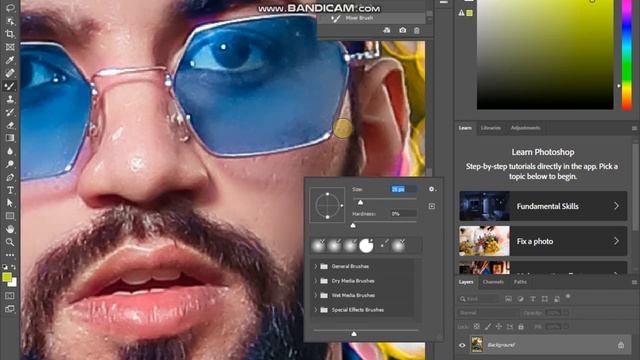The height and width of the screenshot is (360, 640).
Task: Open the Fix a photo tutorials
Action: pyautogui.click(x=543, y=241)
